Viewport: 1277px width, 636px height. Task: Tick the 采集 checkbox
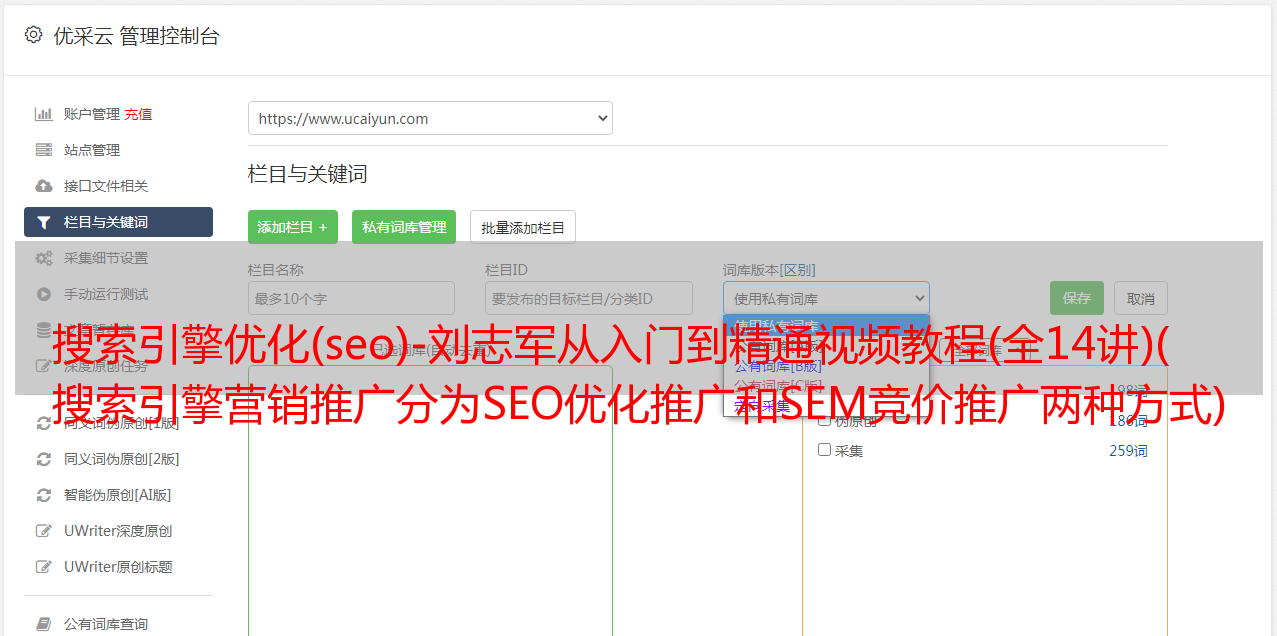click(825, 450)
